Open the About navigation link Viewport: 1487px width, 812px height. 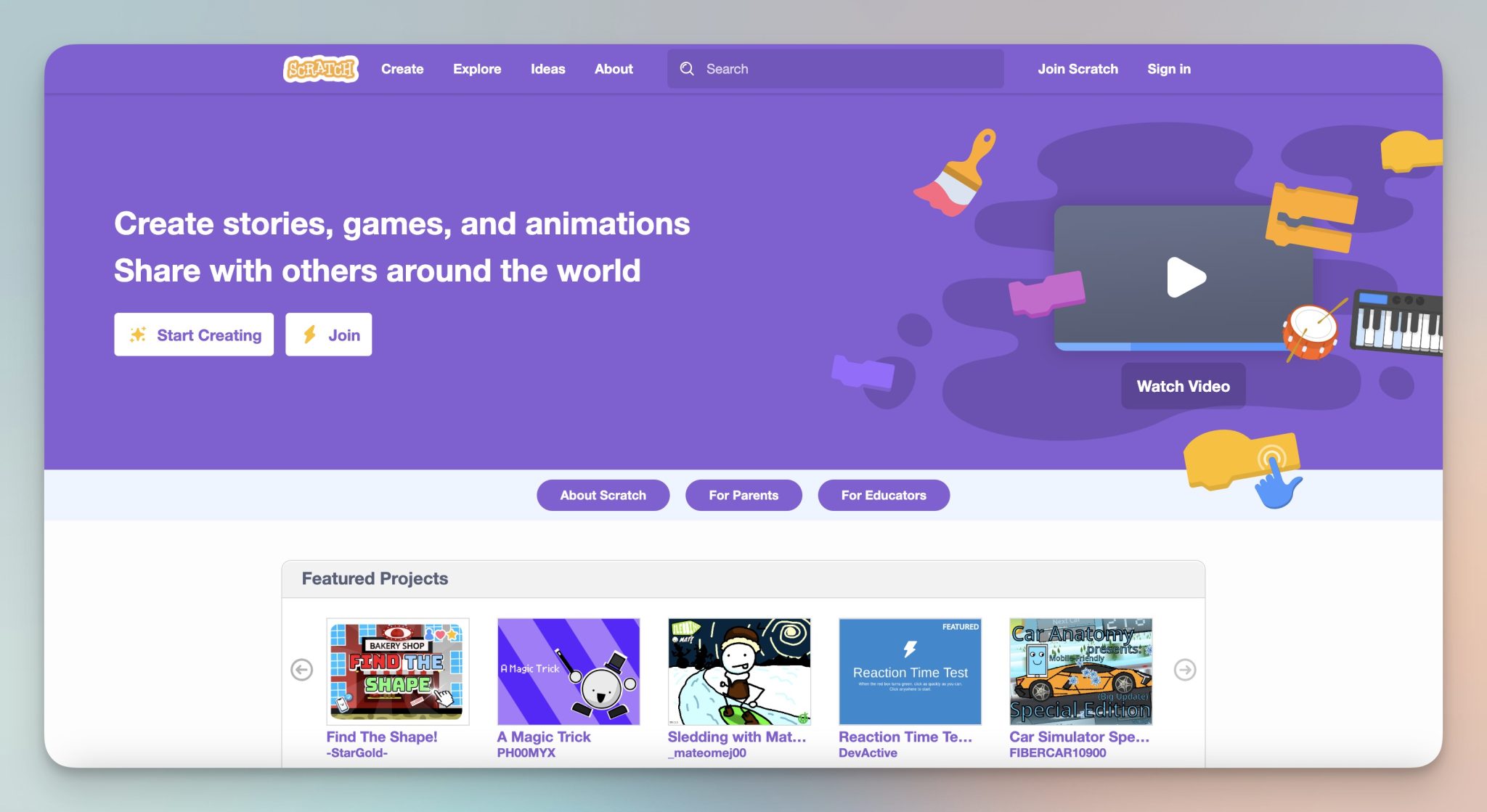coord(614,69)
